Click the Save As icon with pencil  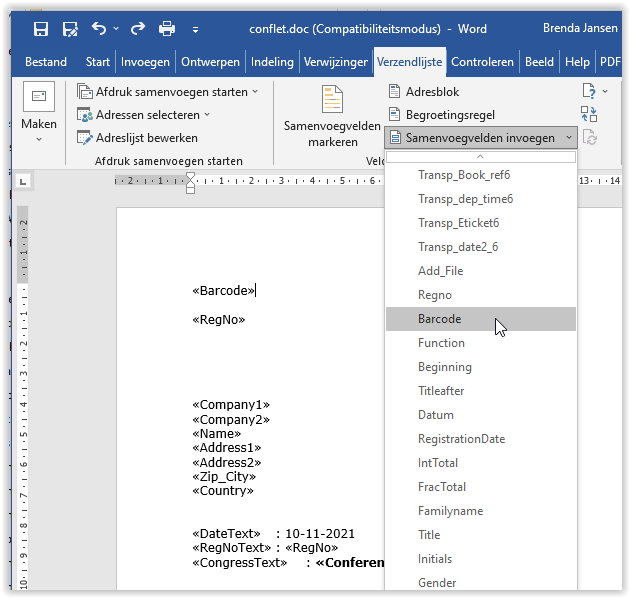point(70,29)
